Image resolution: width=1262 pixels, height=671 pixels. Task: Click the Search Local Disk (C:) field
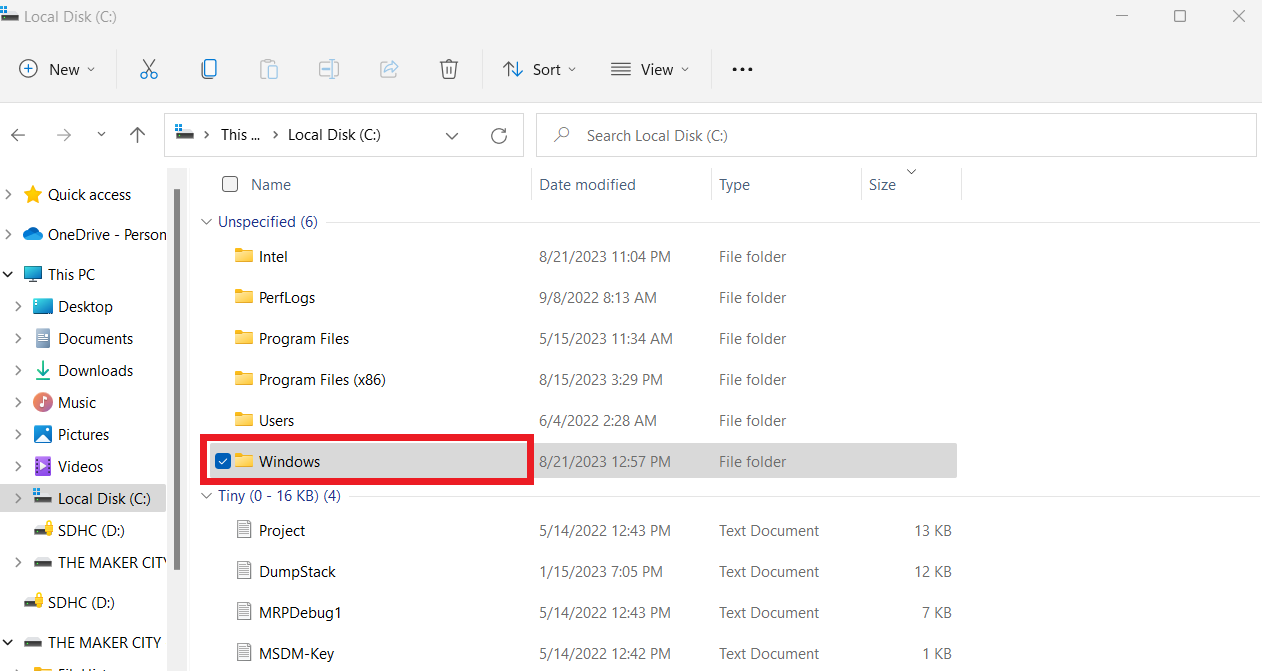[896, 135]
